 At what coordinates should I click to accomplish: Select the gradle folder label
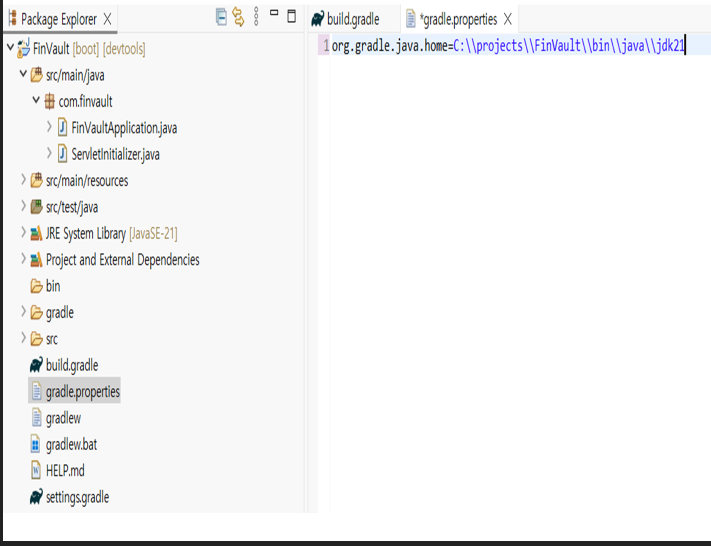pos(60,312)
